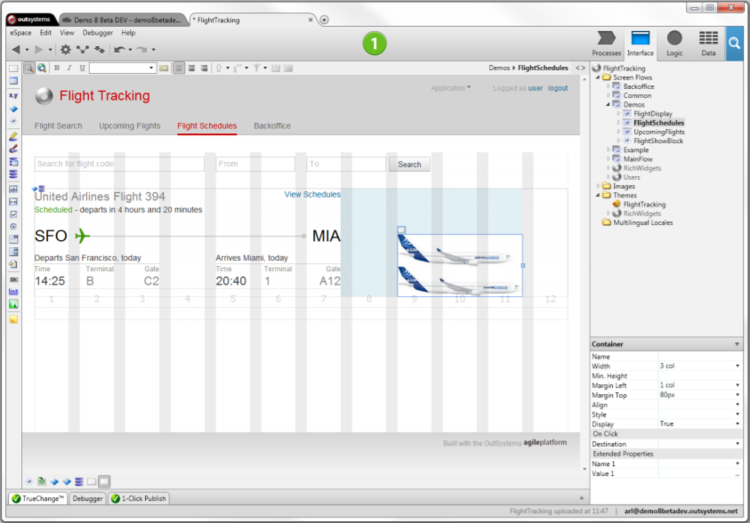
Task: Click the branching merge icon beside the gear
Action: click(83, 49)
